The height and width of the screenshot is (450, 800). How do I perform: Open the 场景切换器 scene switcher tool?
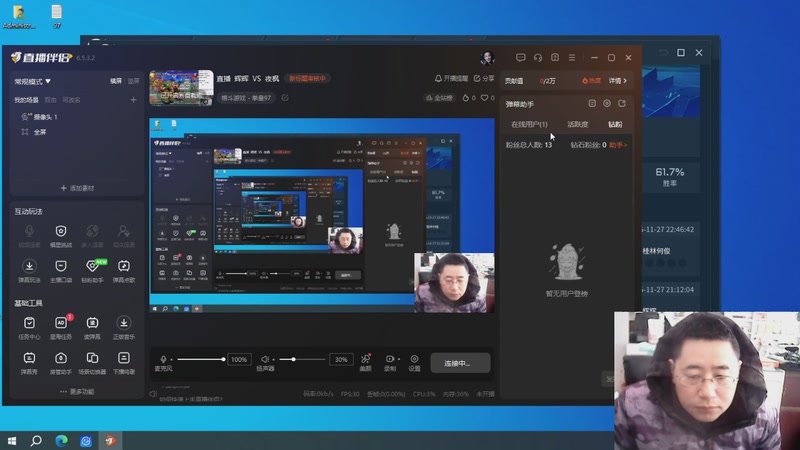[x=92, y=363]
